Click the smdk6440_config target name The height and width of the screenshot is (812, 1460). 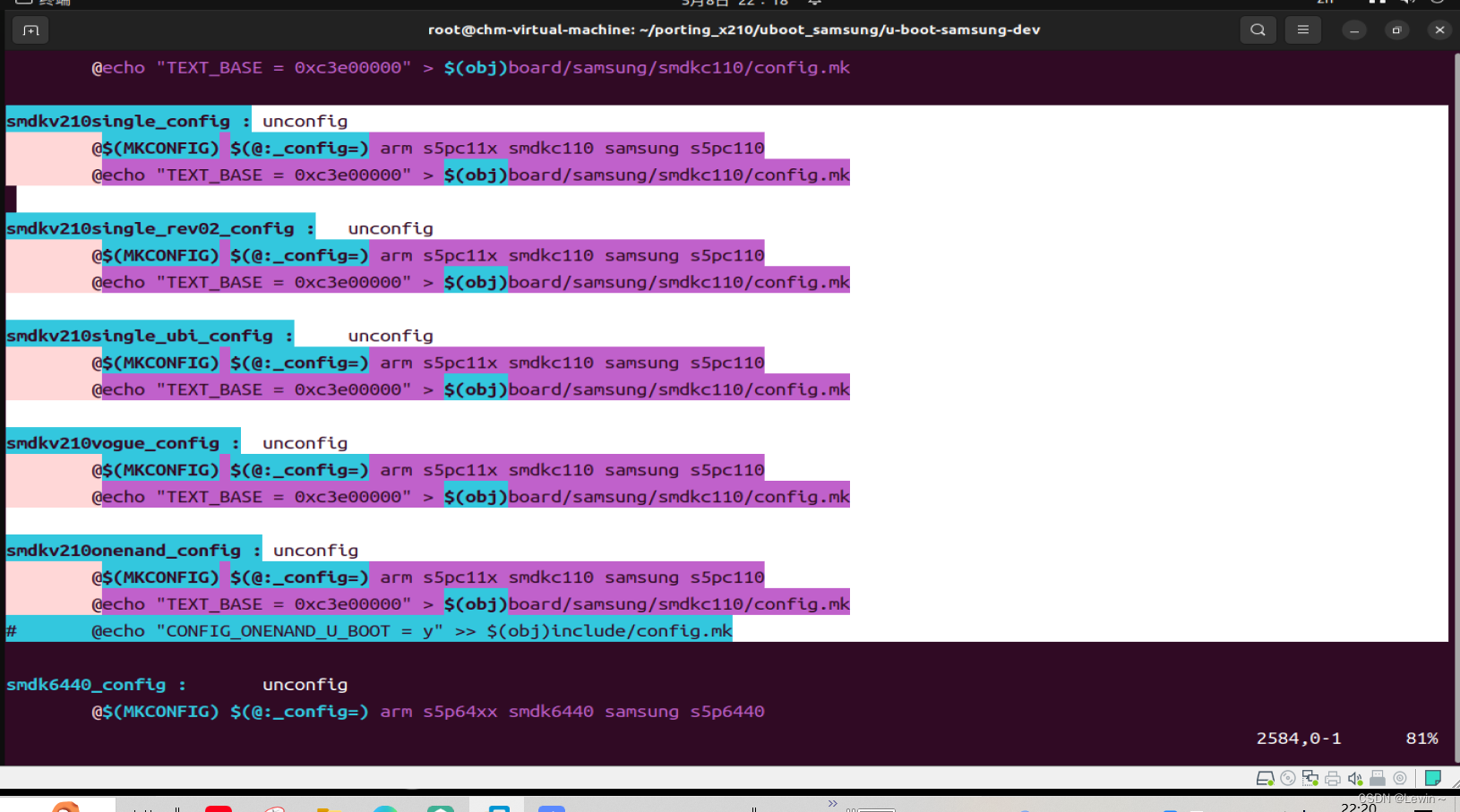[86, 685]
